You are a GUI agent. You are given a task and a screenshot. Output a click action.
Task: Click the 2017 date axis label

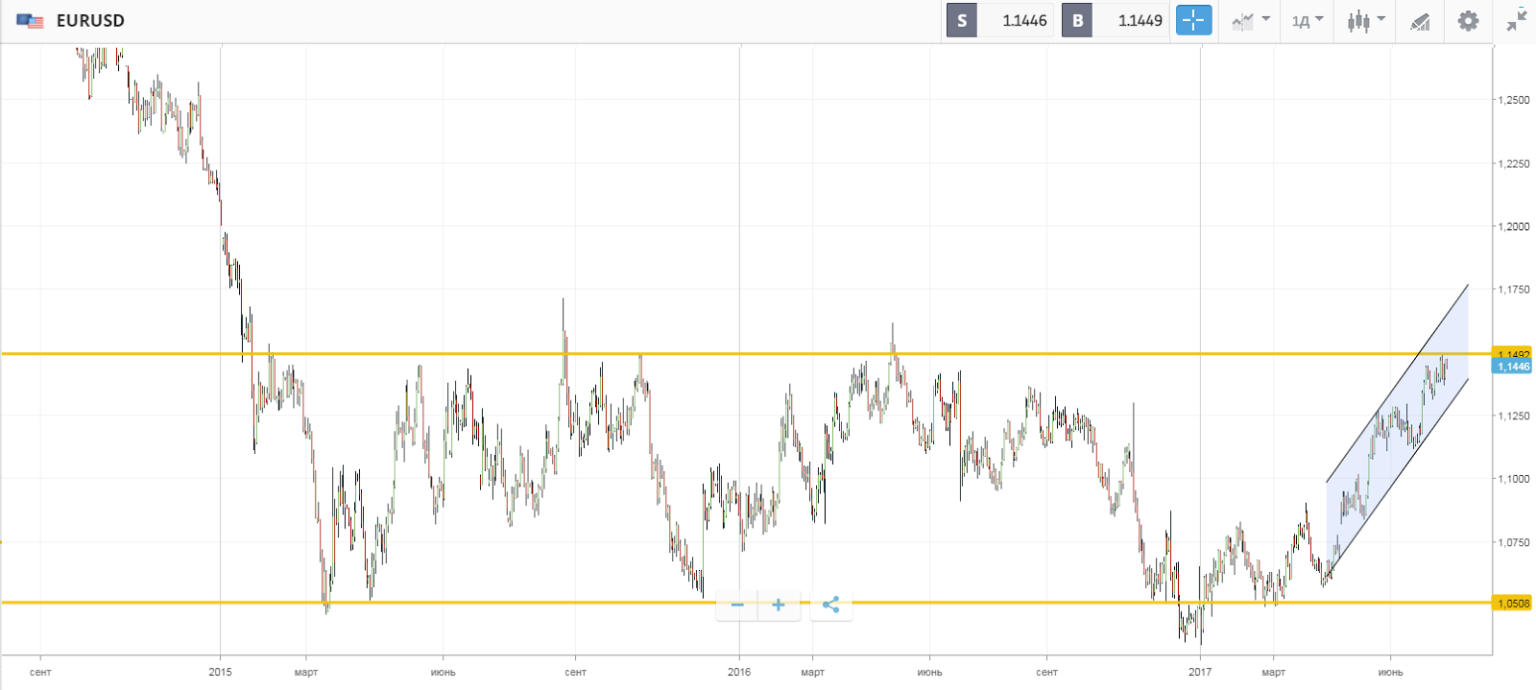(1201, 671)
